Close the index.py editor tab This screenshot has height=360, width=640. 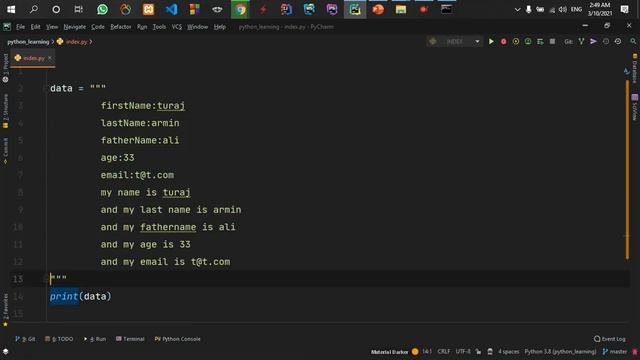coord(50,58)
